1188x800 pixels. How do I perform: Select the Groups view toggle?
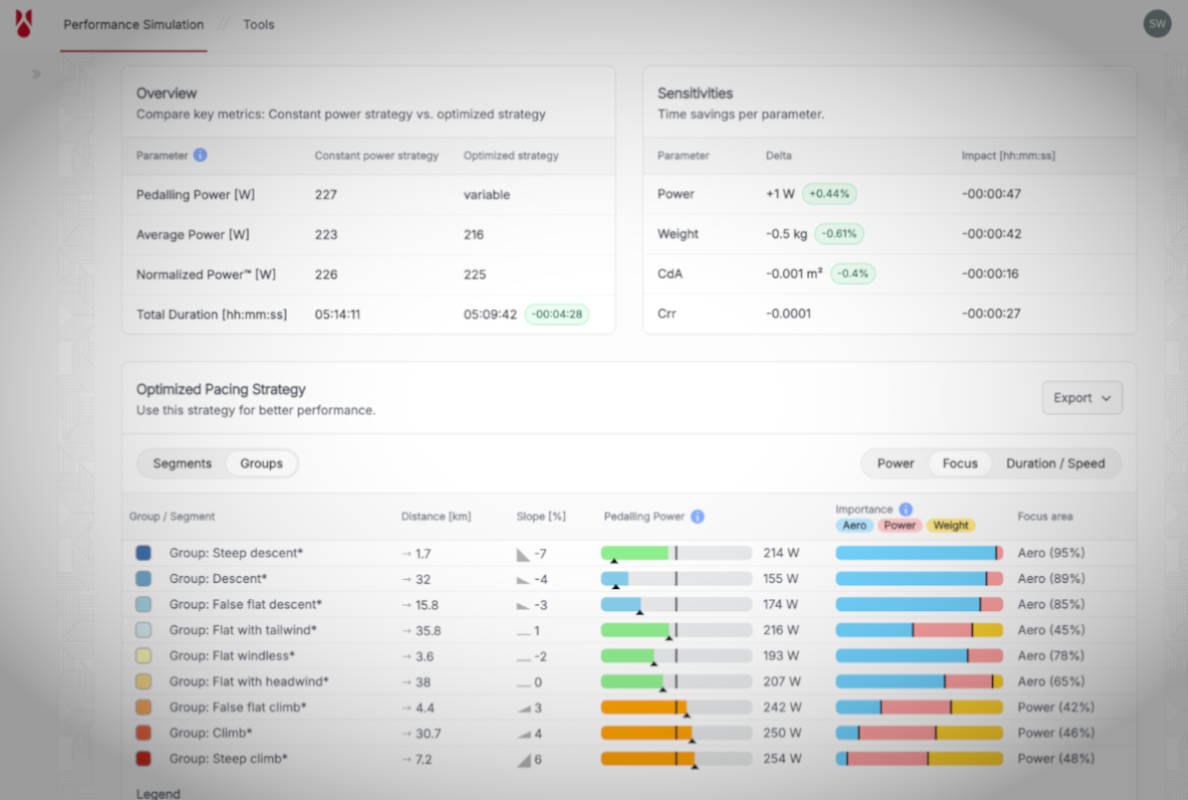(x=261, y=464)
